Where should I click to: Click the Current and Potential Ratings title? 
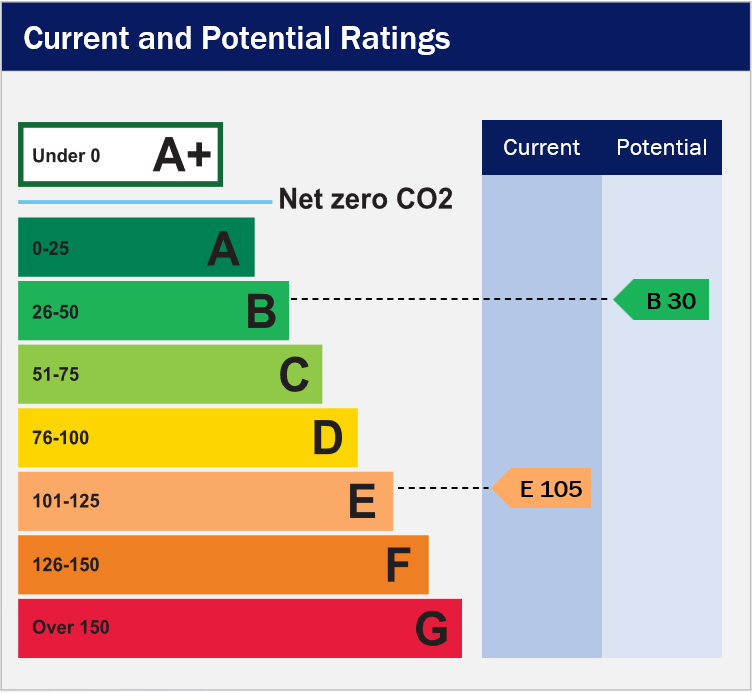236,39
